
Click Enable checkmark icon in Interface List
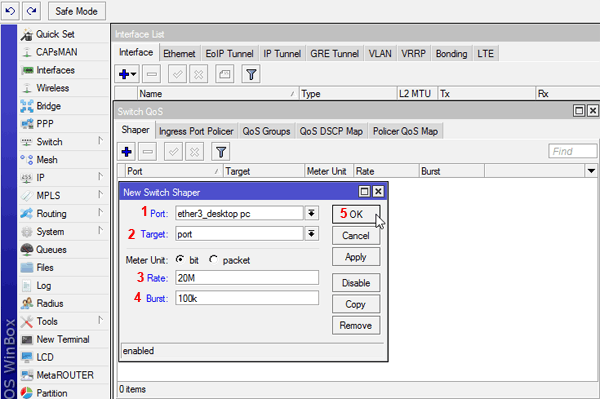177,74
